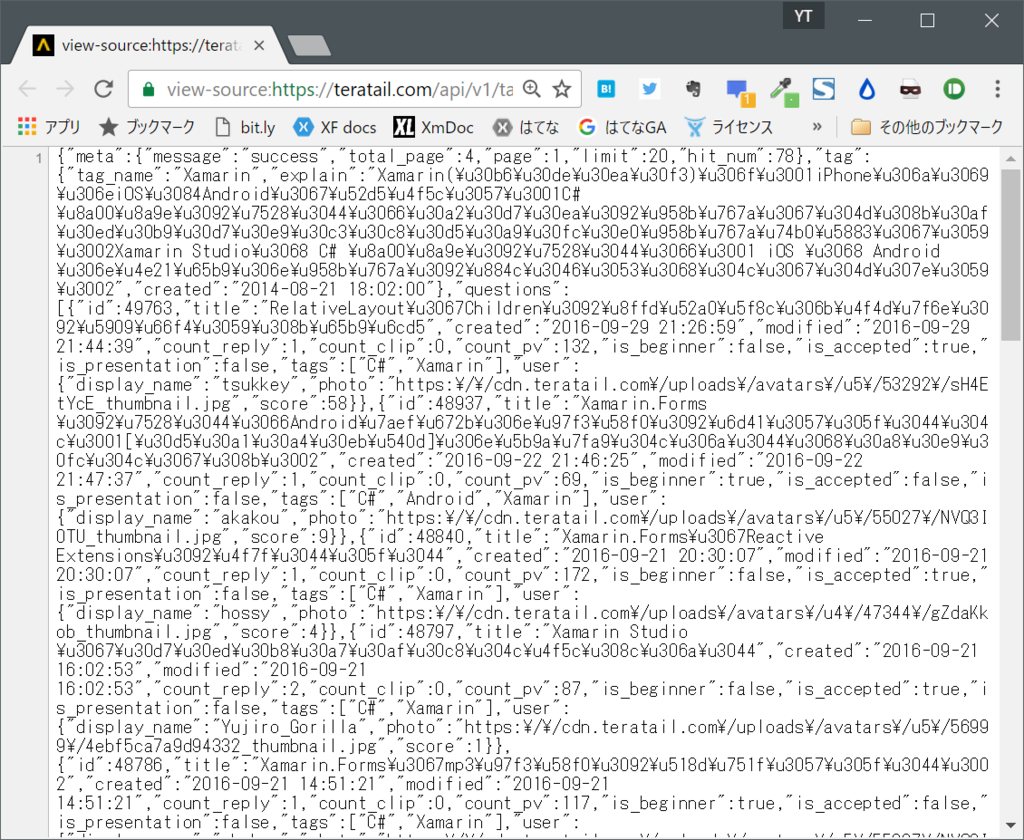This screenshot has height=840, width=1024.
Task: Click the chat bubble extension with badge
Action: click(x=739, y=91)
